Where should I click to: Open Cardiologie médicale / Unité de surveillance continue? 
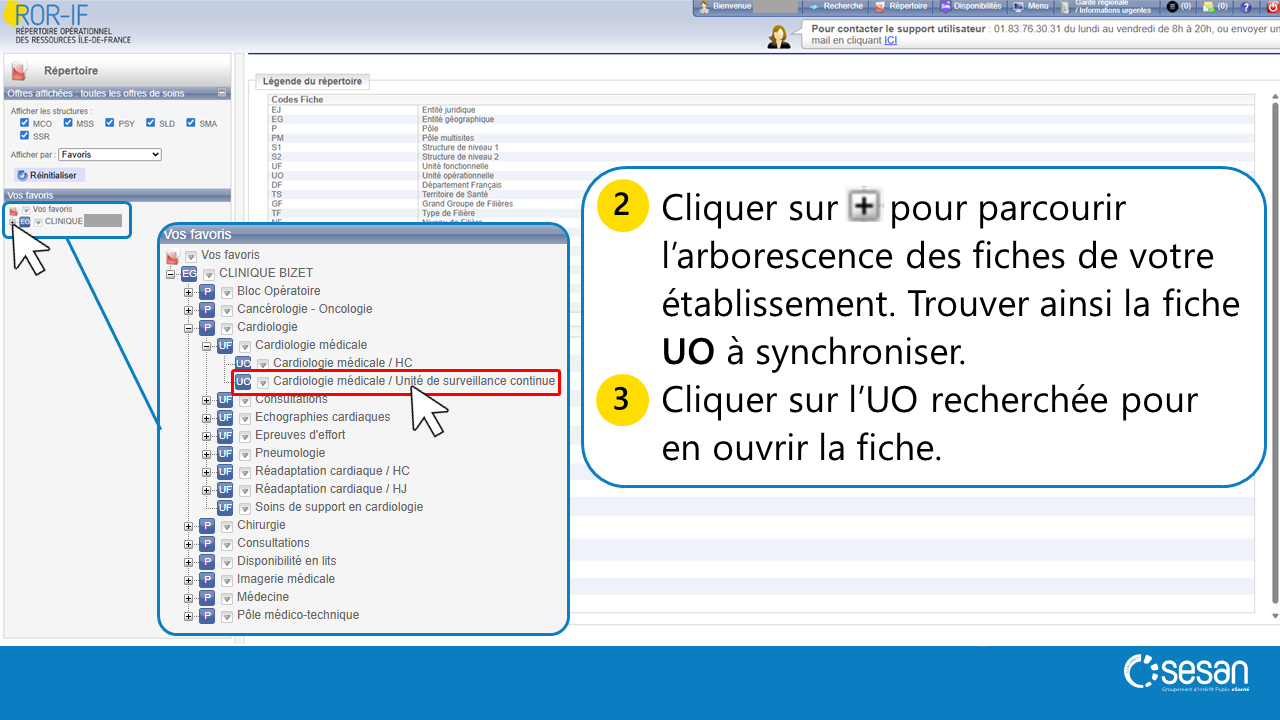[413, 381]
